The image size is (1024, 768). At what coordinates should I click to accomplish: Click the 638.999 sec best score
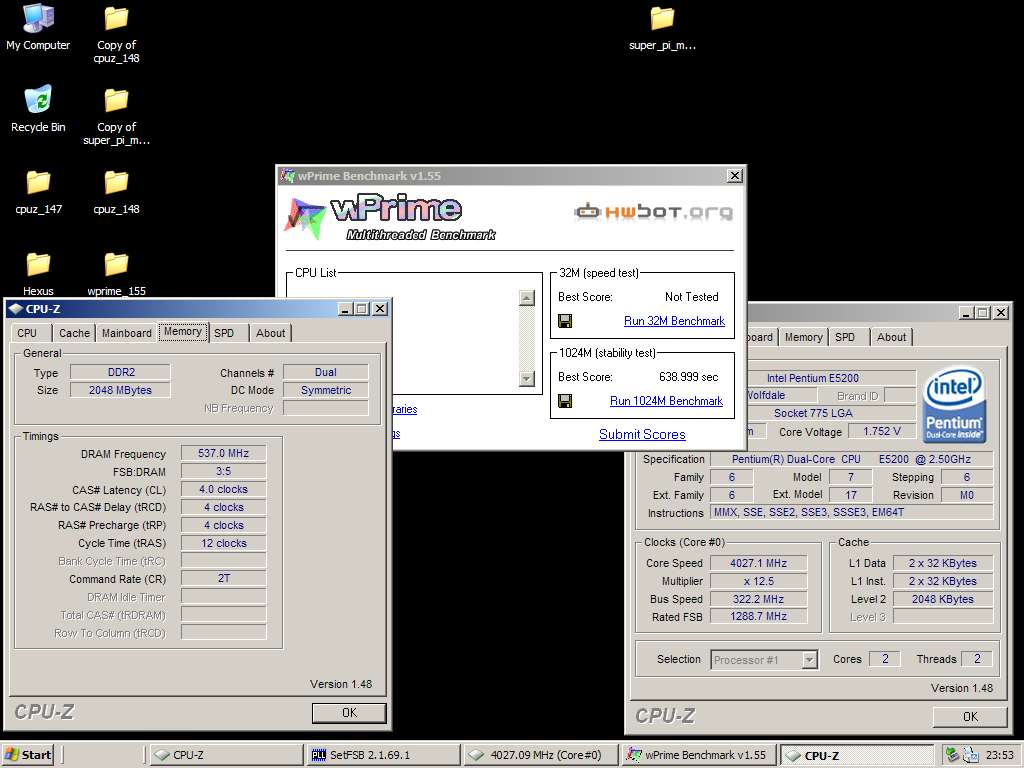pos(688,377)
